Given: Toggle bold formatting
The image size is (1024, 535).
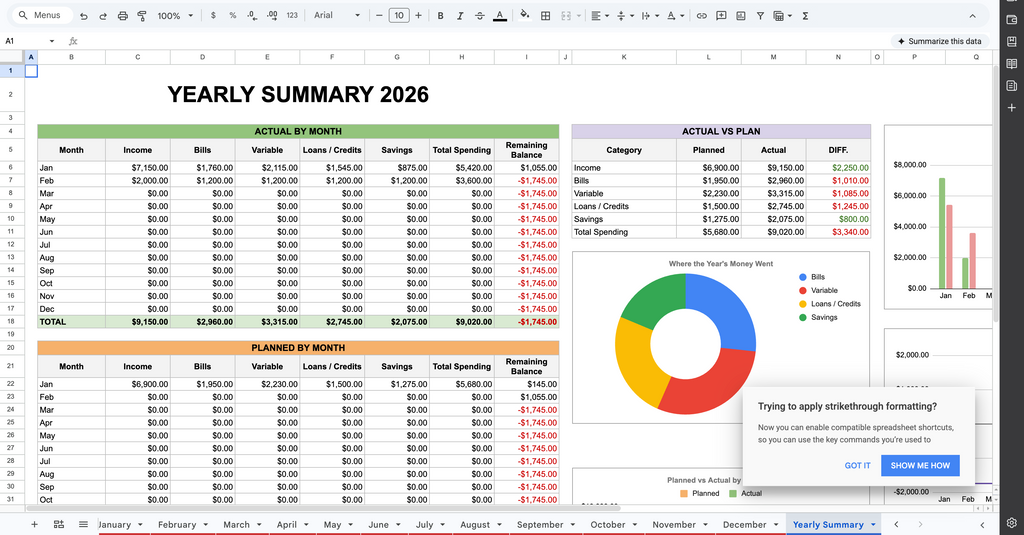Looking at the screenshot, I should pos(440,16).
